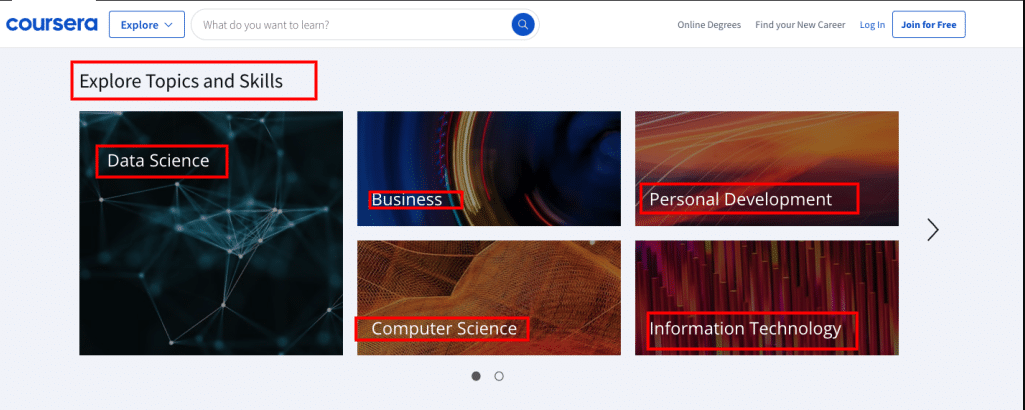This screenshot has height=410, width=1025.
Task: Click the blue search magnifier icon
Action: coord(523,25)
